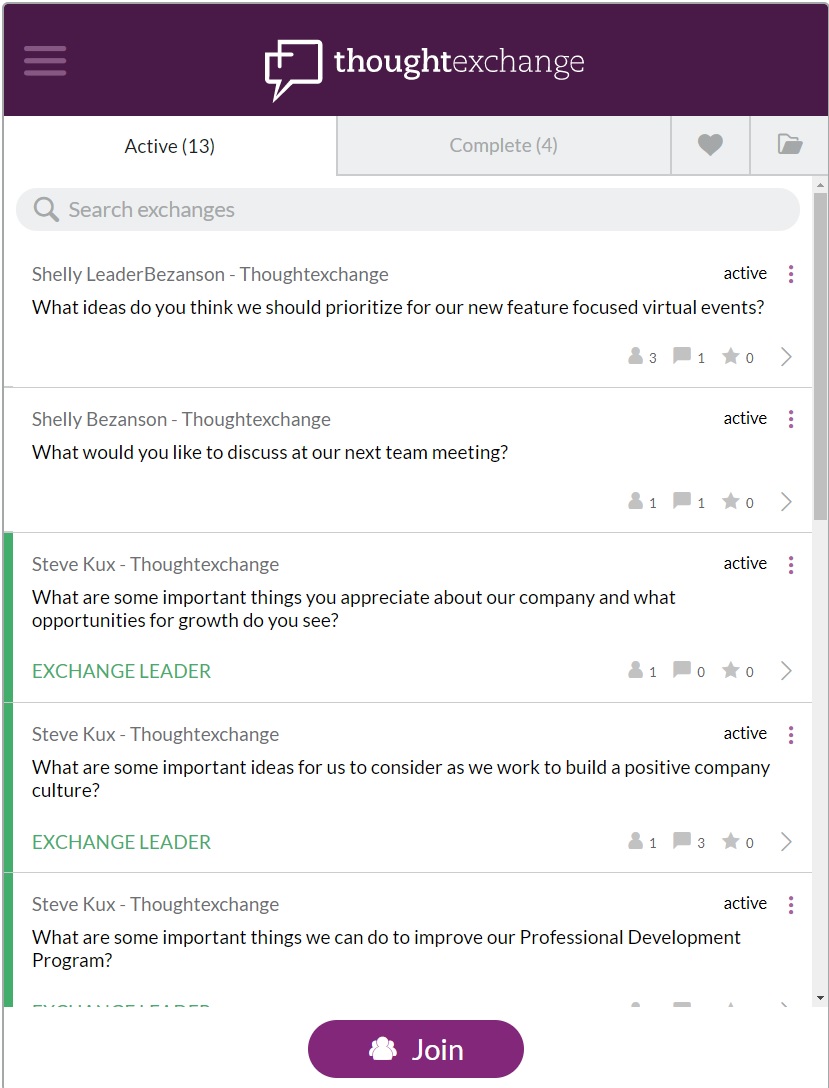Expand the virtual events exchange chevron
This screenshot has width=829, height=1088.
pyautogui.click(x=786, y=357)
